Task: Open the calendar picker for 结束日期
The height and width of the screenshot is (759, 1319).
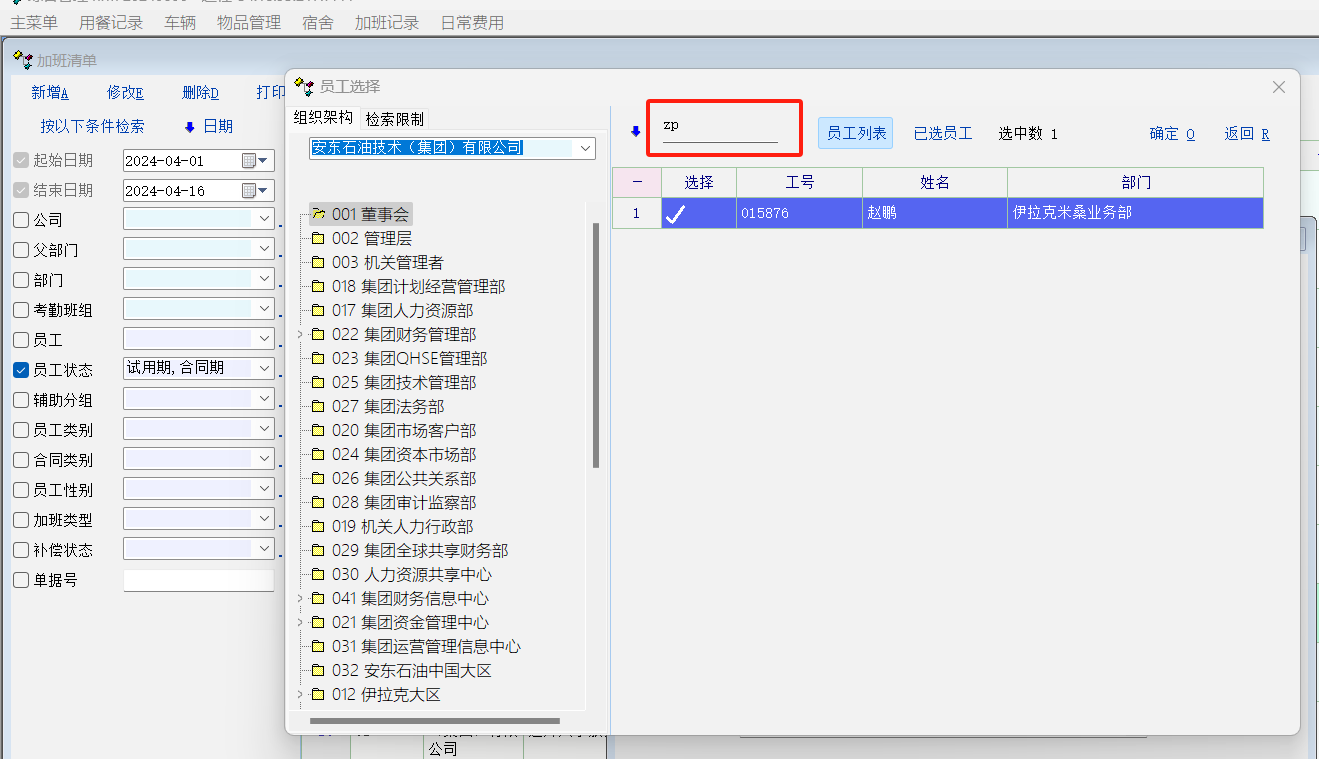Action: pyautogui.click(x=249, y=191)
